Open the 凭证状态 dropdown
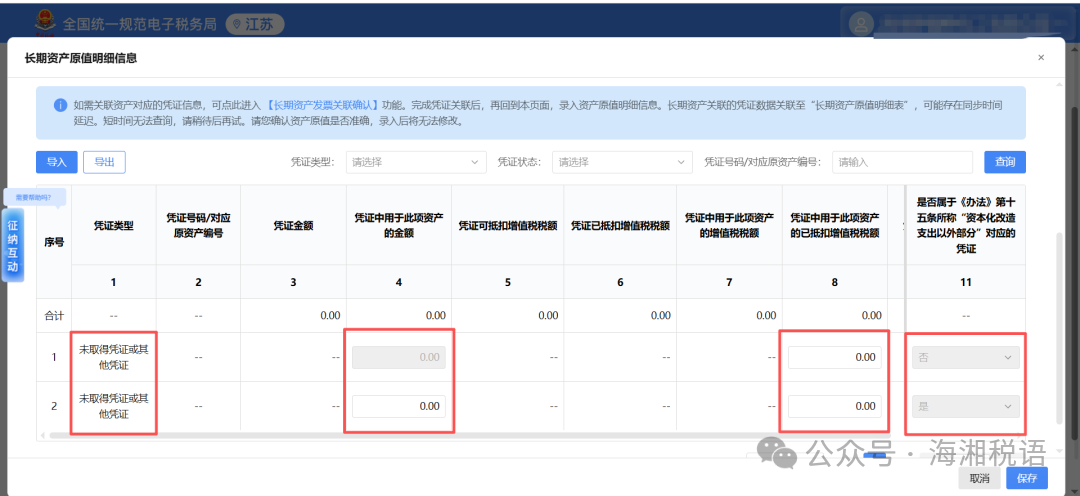The height and width of the screenshot is (496, 1080). point(623,162)
